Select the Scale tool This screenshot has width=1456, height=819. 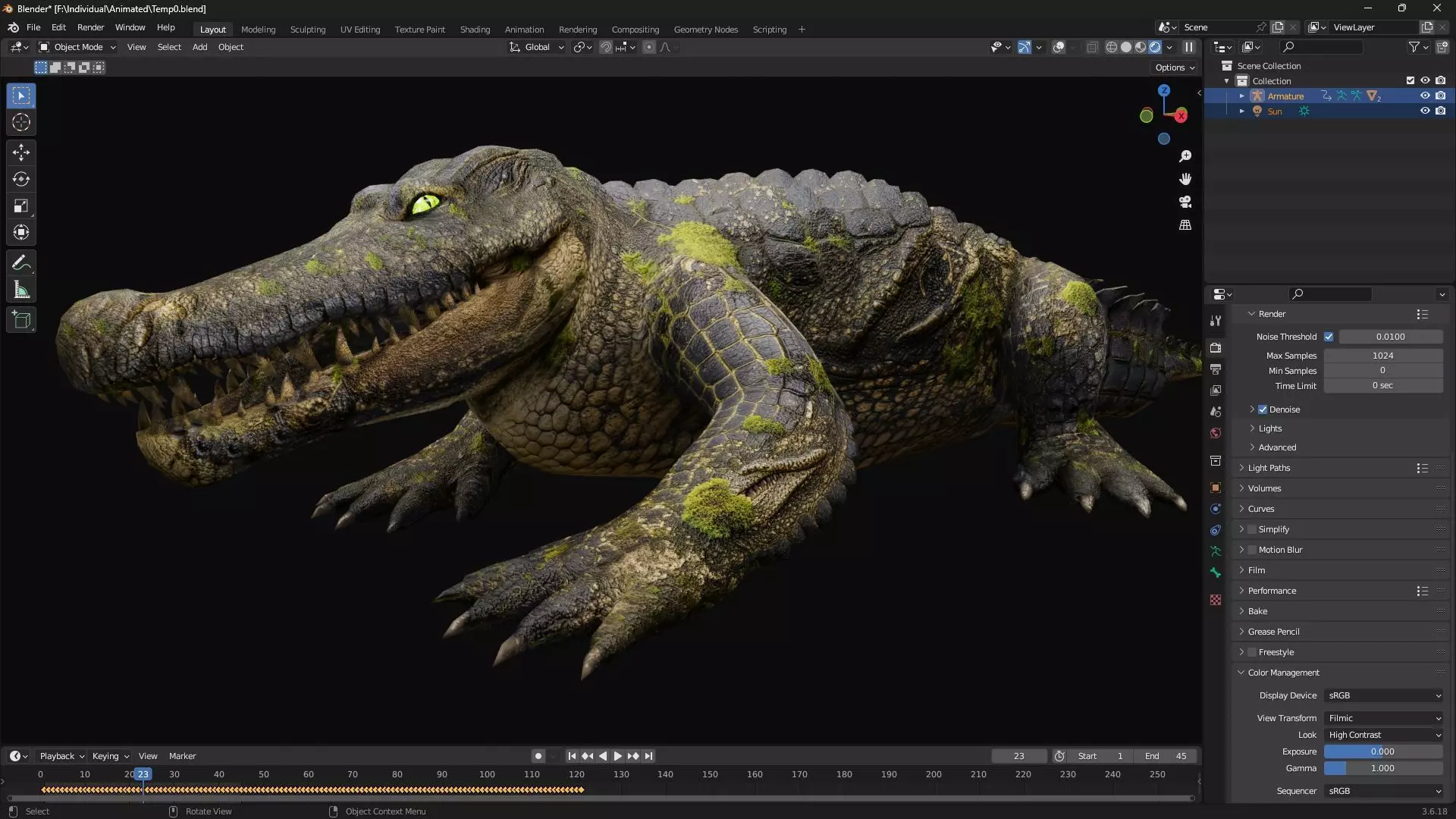21,206
